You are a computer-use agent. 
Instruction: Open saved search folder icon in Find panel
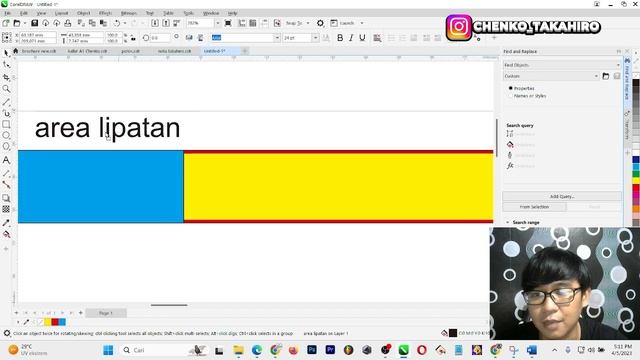tap(606, 76)
